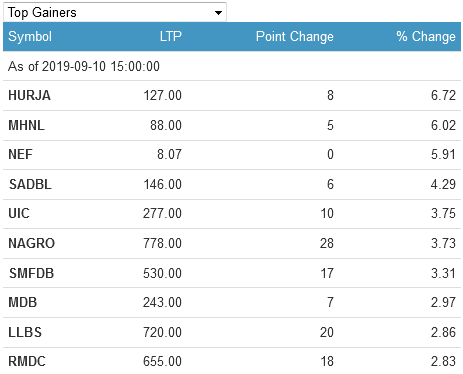Screen dimensions: 463x374
Task: Open the SADBL symbol
Action: (x=30, y=184)
